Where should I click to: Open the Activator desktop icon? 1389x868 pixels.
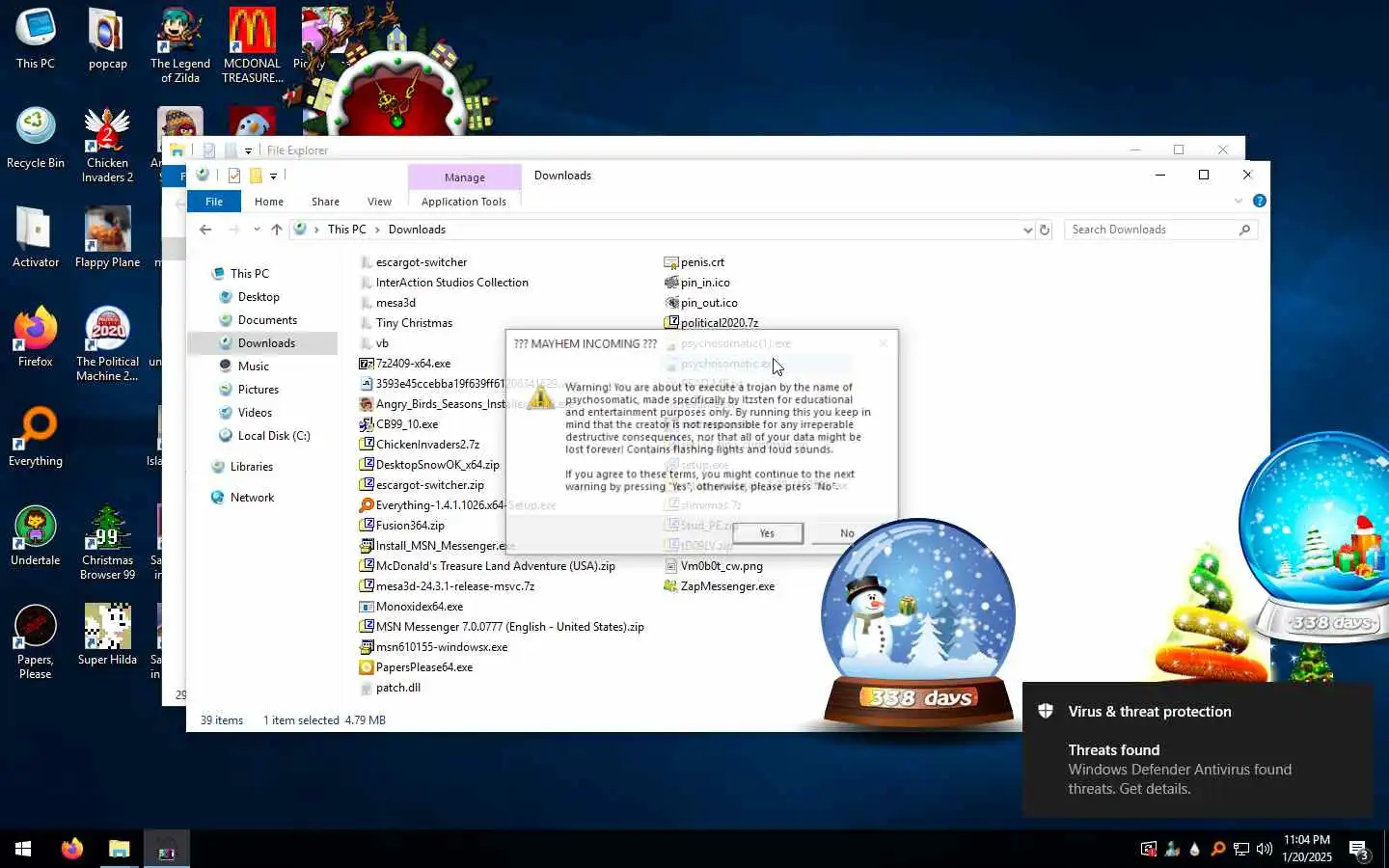(36, 237)
